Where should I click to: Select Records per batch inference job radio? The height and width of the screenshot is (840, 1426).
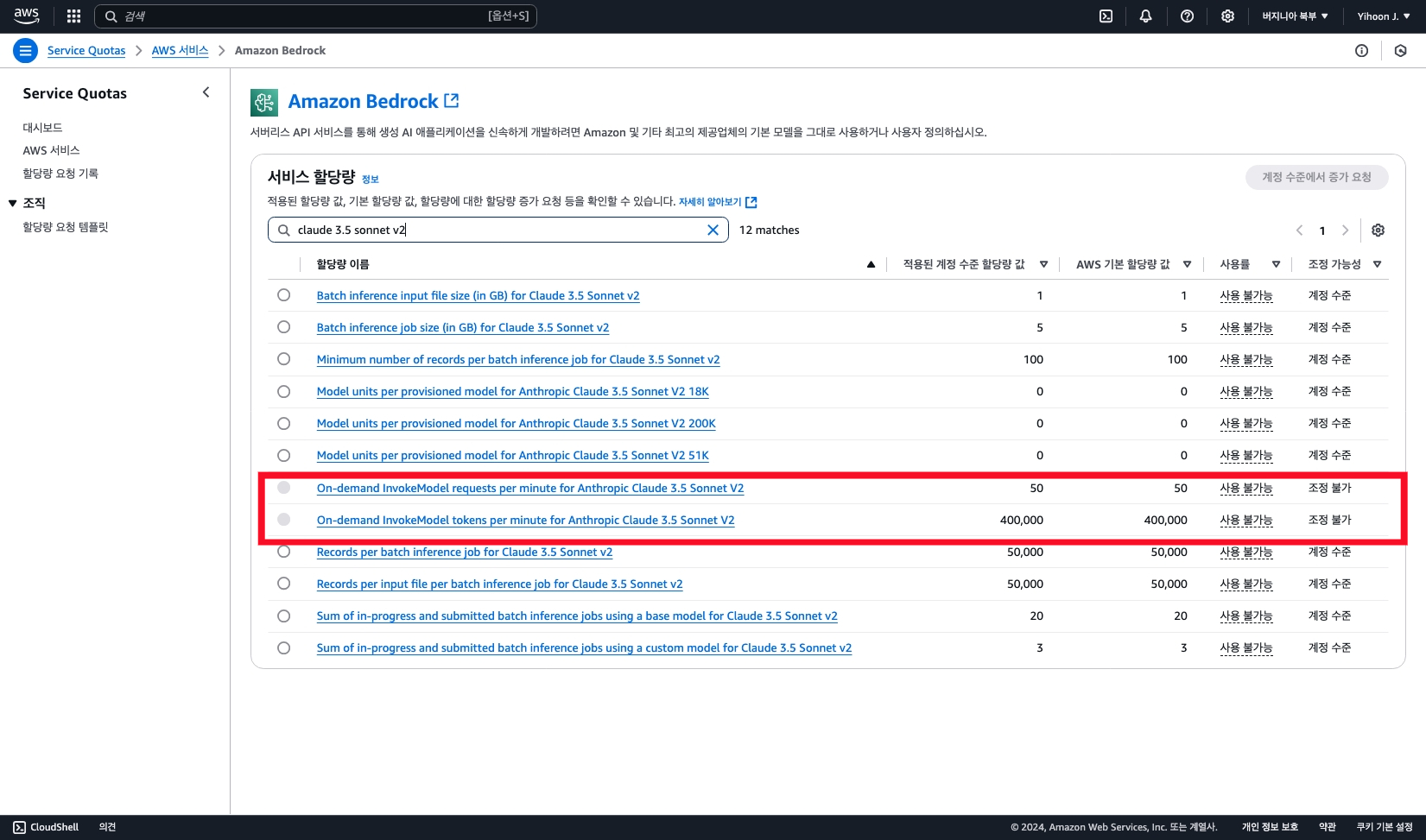[x=283, y=552]
